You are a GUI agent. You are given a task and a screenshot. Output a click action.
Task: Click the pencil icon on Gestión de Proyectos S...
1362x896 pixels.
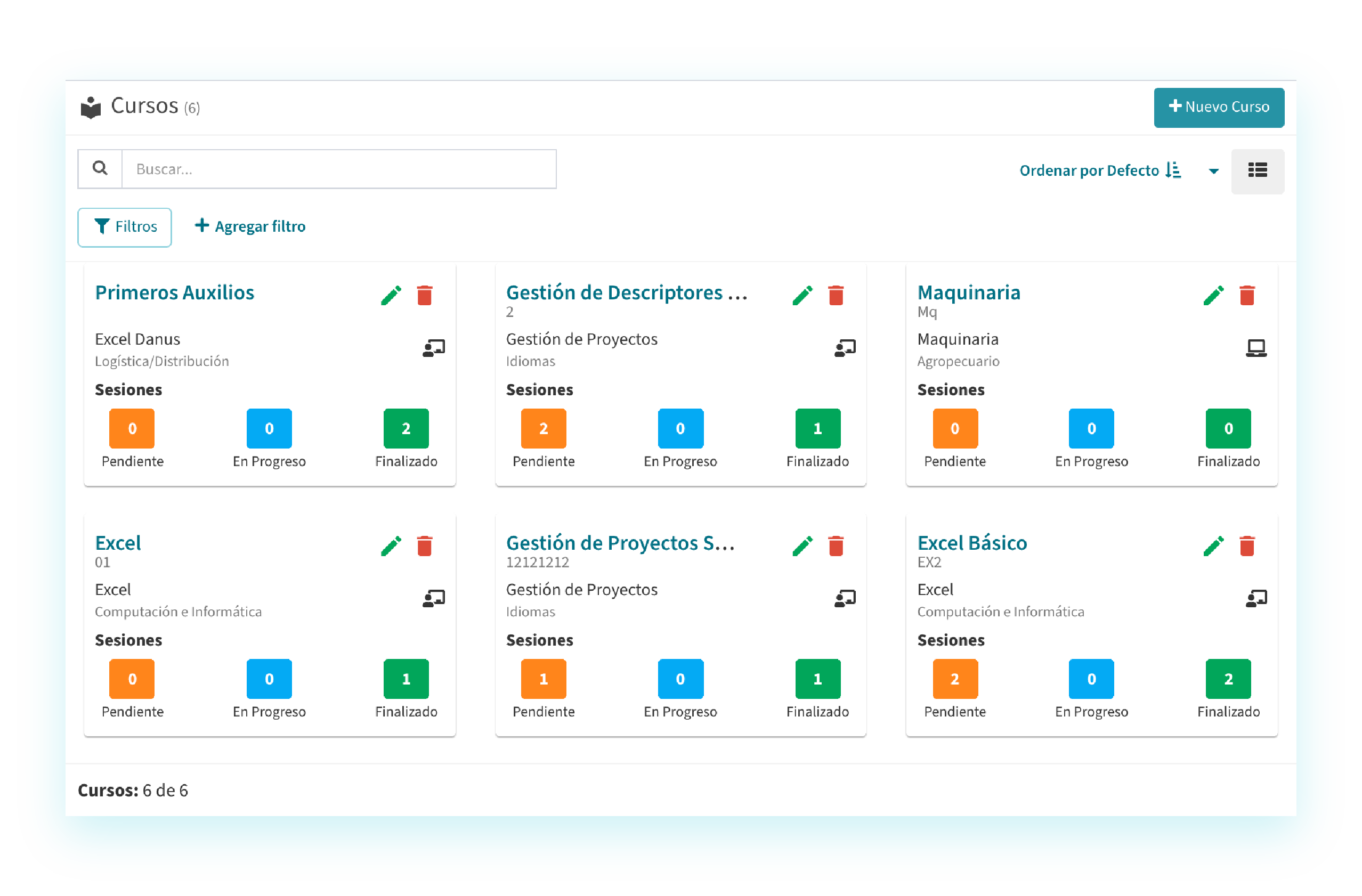click(802, 546)
